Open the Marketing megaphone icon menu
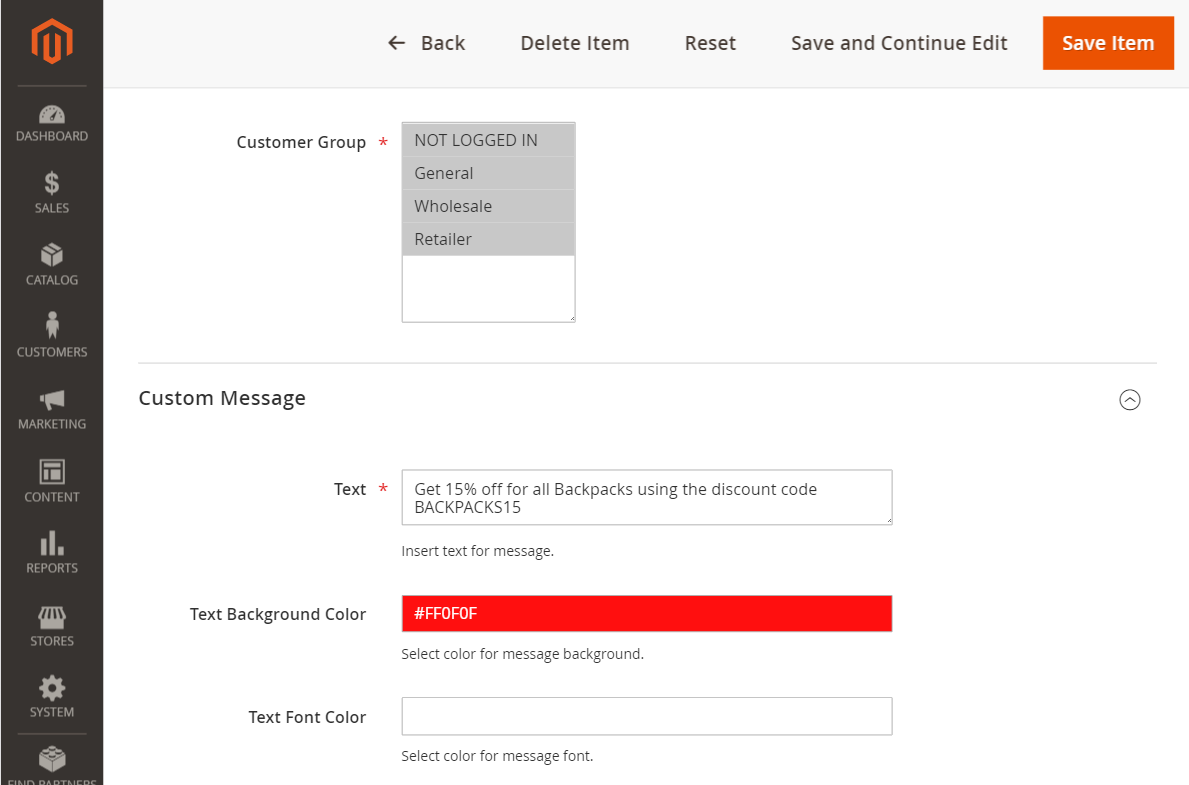 [x=51, y=409]
